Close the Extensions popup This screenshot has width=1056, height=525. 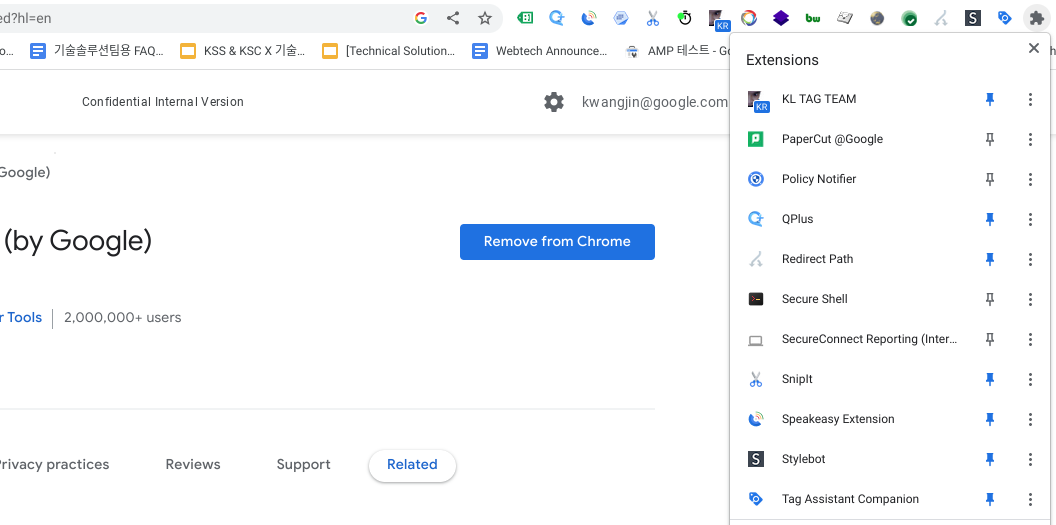coord(1034,48)
